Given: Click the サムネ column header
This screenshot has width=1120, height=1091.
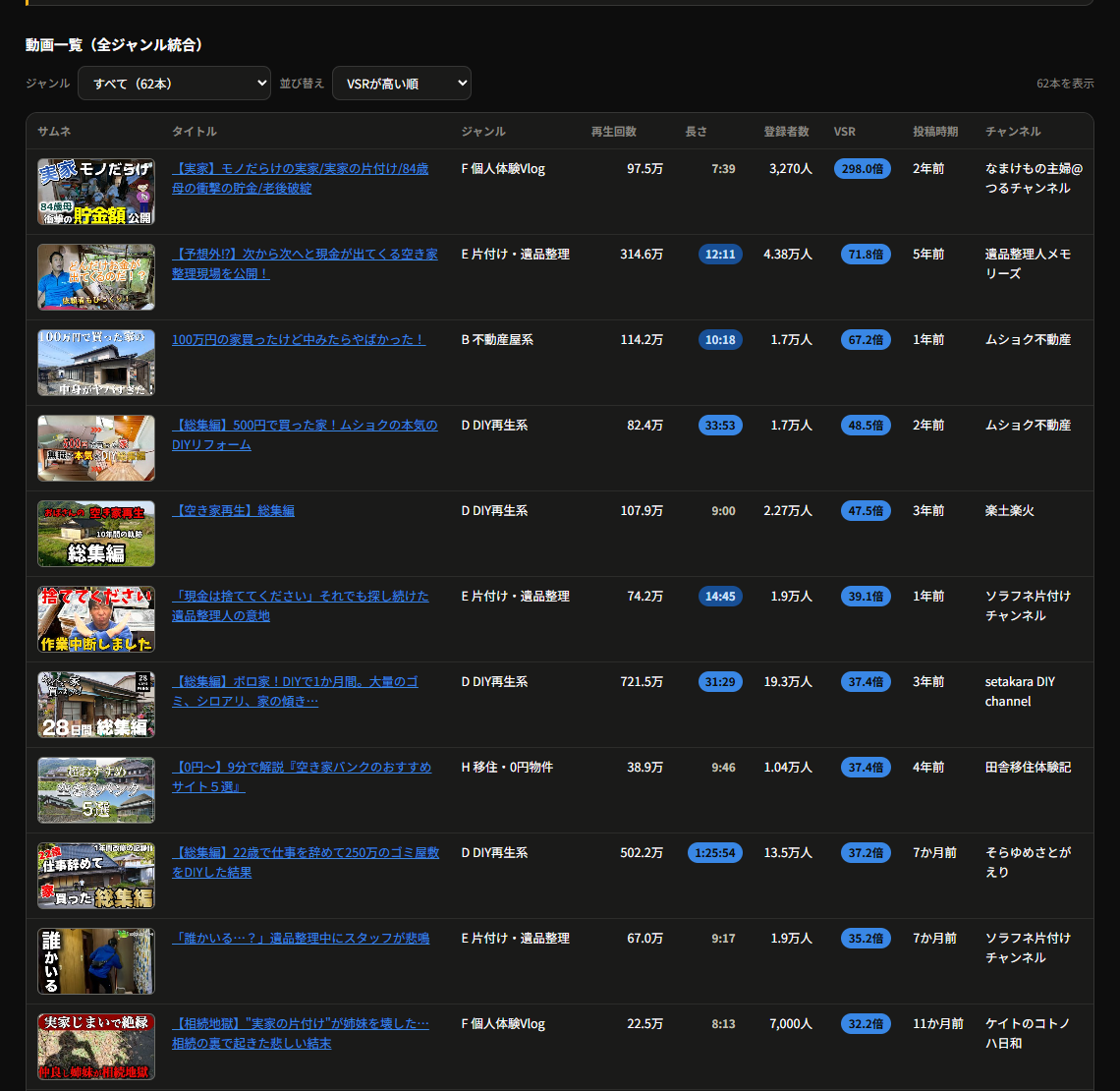Looking at the screenshot, I should (54, 132).
